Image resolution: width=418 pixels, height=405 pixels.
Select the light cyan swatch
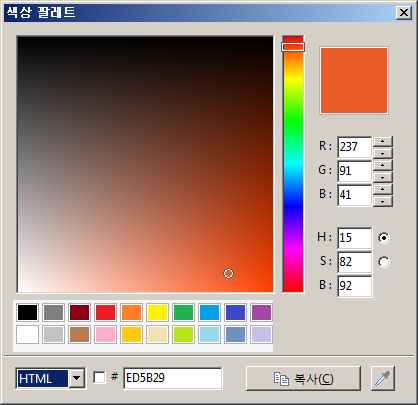209,335
